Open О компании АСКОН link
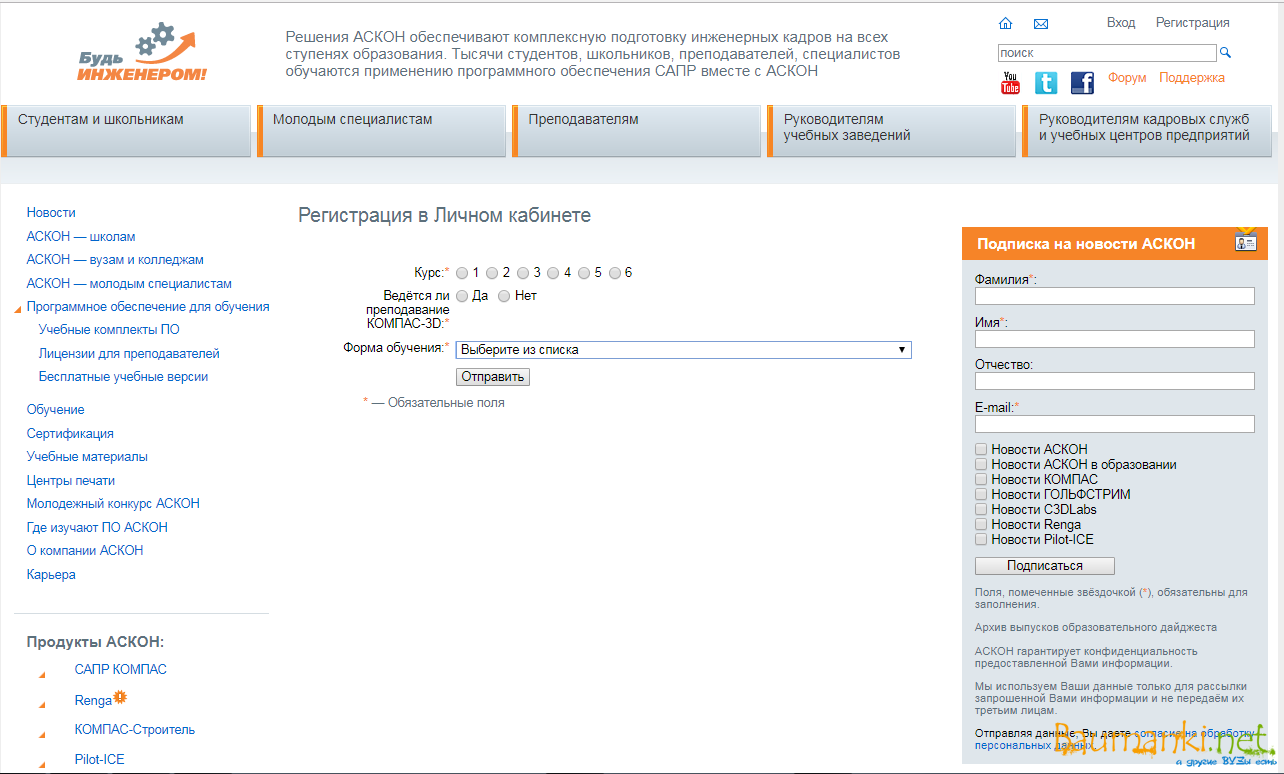 (85, 551)
